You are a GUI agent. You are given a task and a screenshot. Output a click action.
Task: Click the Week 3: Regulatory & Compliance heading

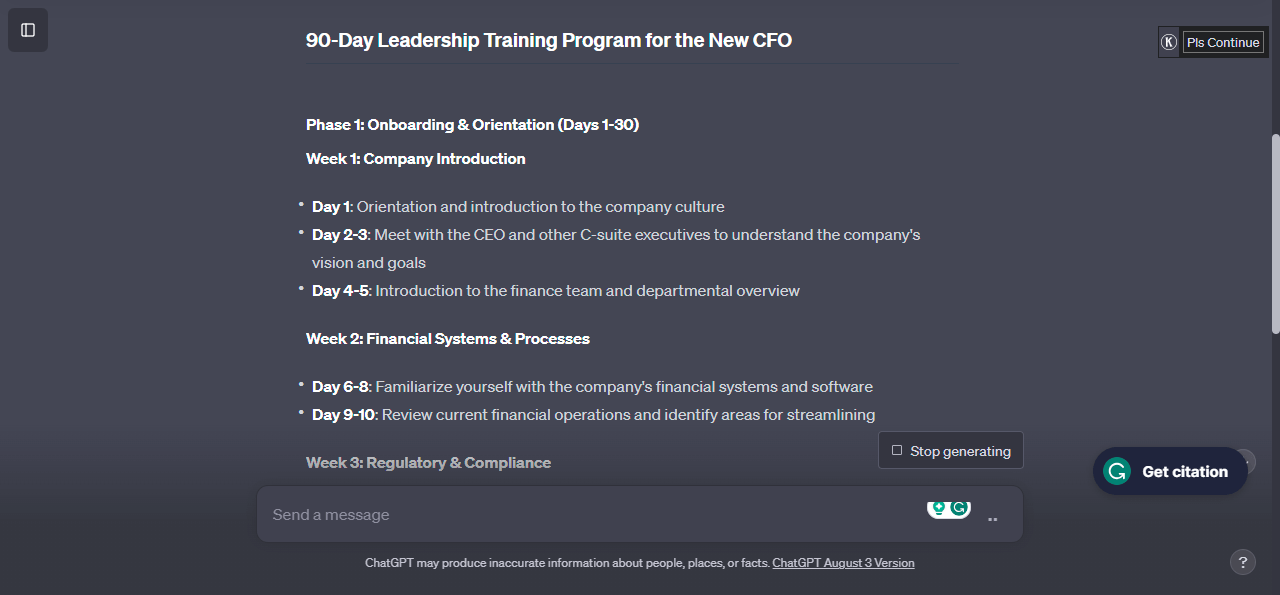point(428,463)
